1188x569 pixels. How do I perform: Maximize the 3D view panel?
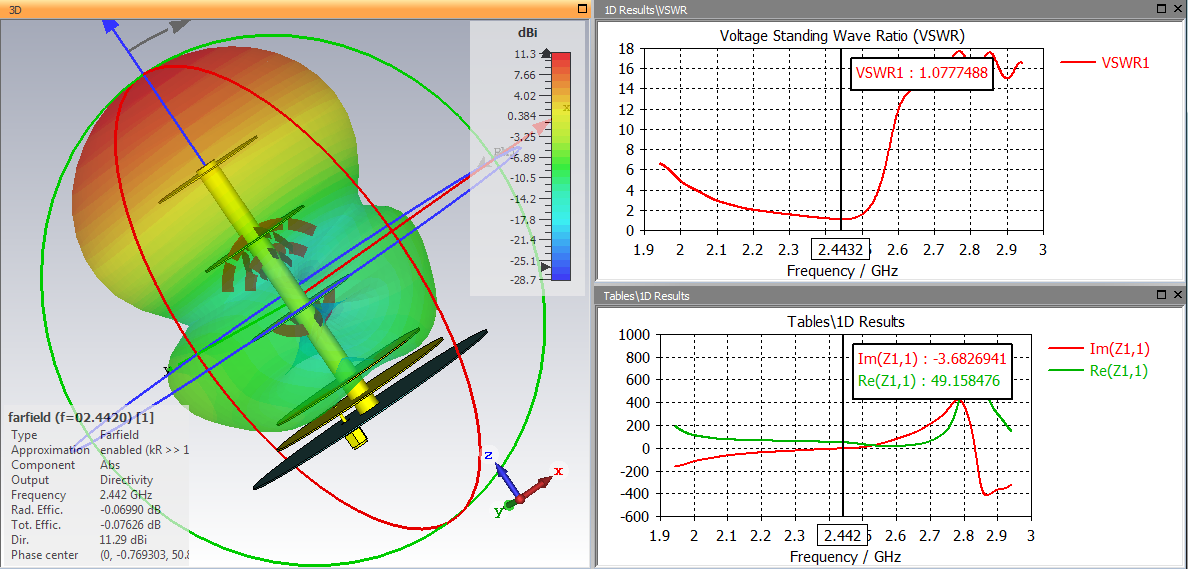(x=582, y=9)
